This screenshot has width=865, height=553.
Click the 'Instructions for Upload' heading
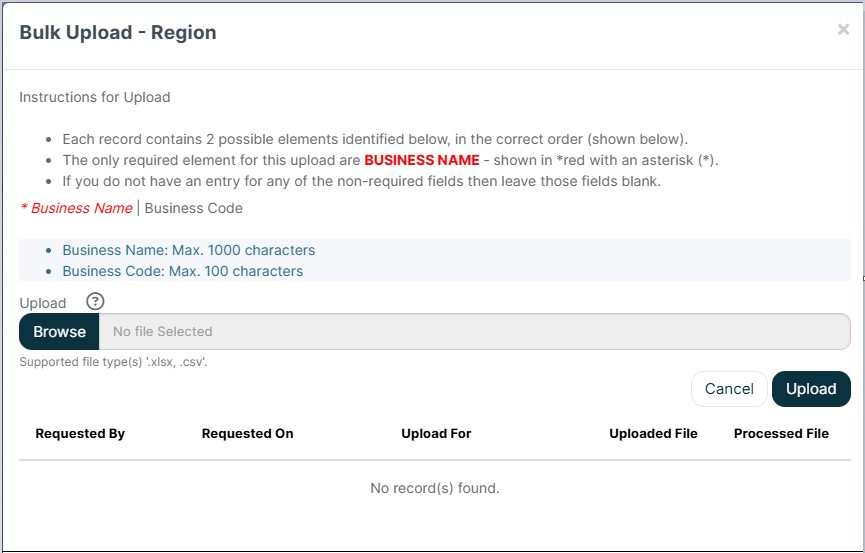click(x=95, y=98)
